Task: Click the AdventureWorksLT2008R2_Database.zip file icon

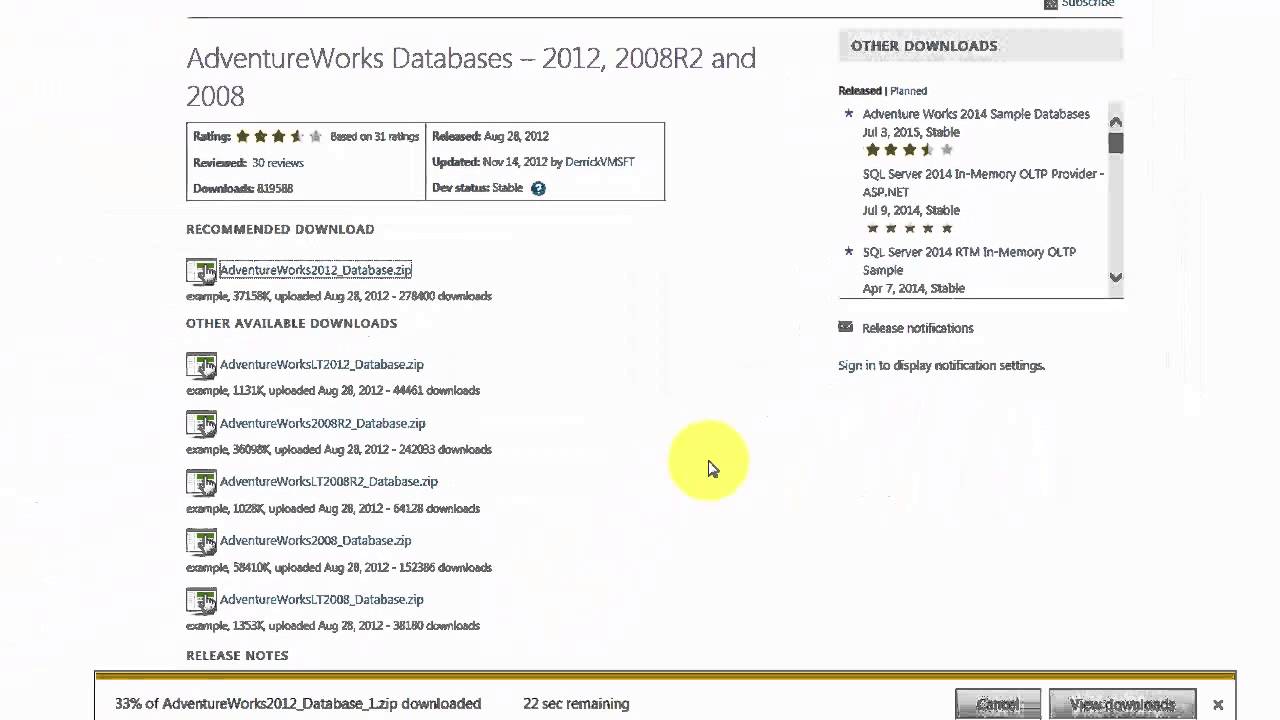Action: tap(201, 482)
